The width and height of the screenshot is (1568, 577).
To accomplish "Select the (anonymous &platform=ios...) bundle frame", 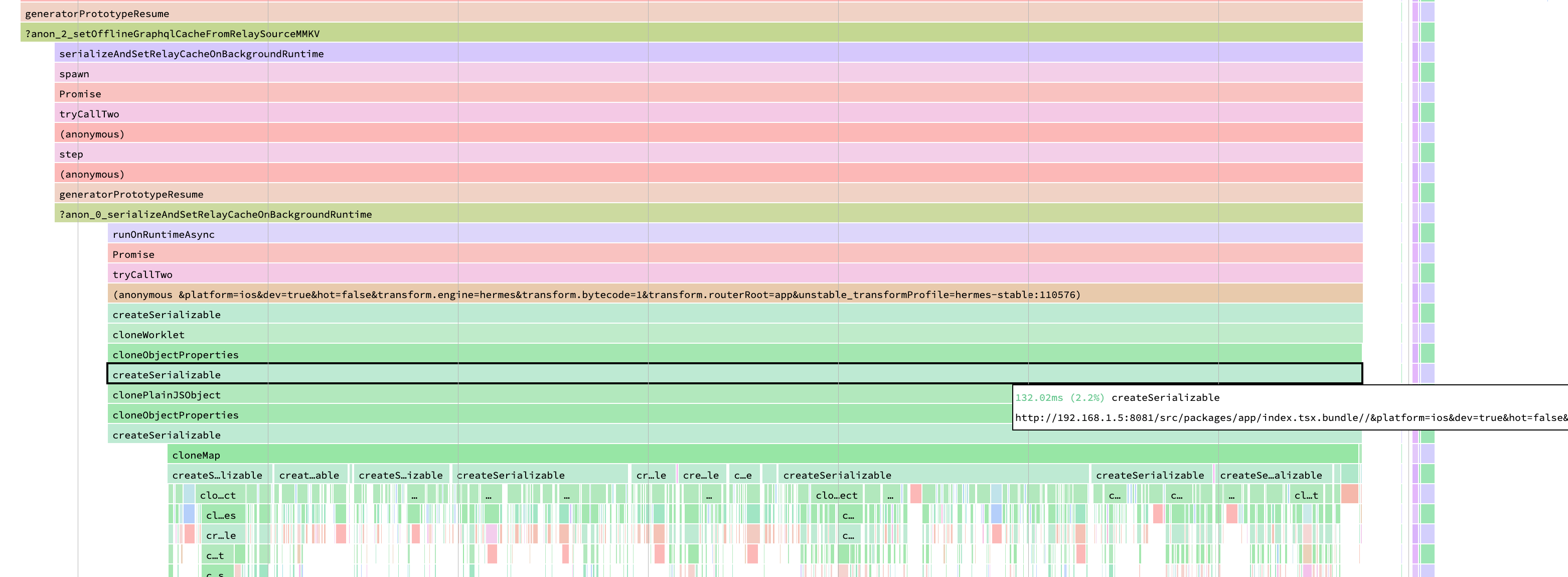I will pos(735,294).
